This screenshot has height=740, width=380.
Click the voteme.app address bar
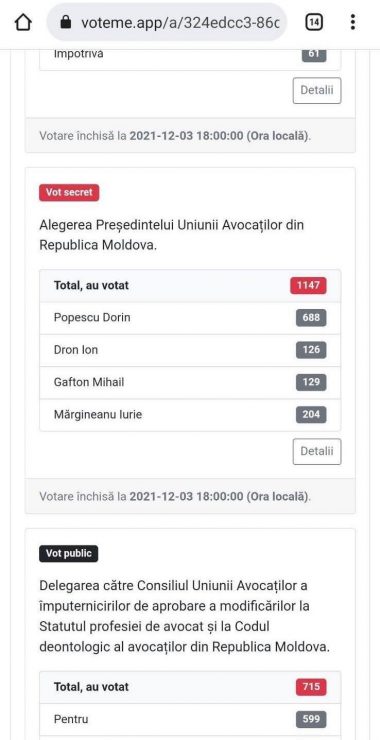(x=166, y=22)
